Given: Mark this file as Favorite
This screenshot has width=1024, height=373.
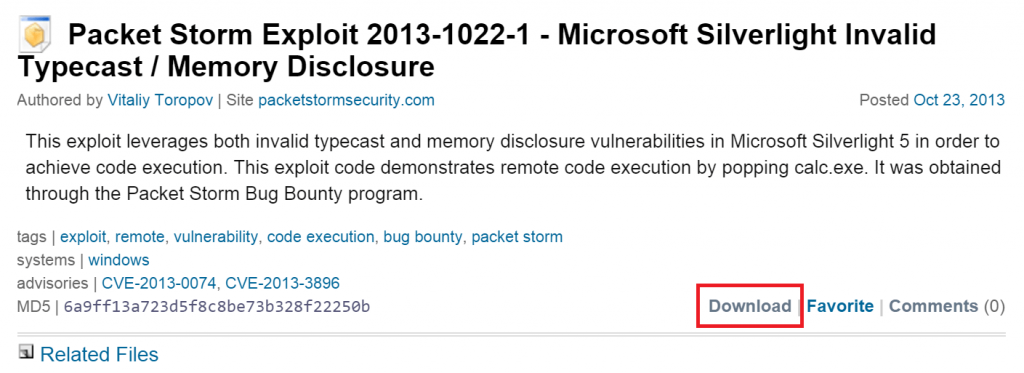Looking at the screenshot, I should [x=840, y=306].
